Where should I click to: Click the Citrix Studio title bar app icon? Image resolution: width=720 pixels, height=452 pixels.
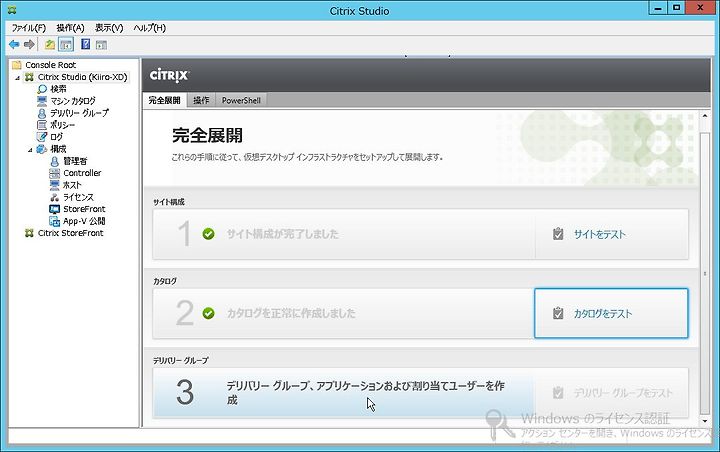tap(12, 10)
